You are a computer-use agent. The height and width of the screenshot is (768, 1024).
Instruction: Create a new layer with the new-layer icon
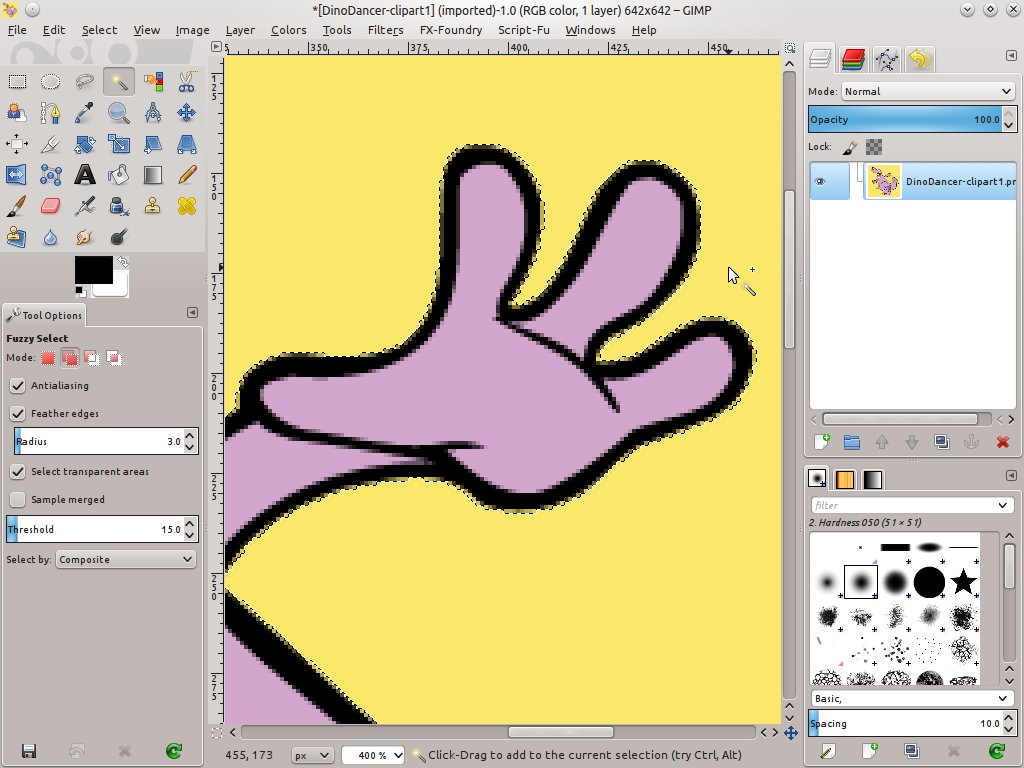[x=824, y=441]
